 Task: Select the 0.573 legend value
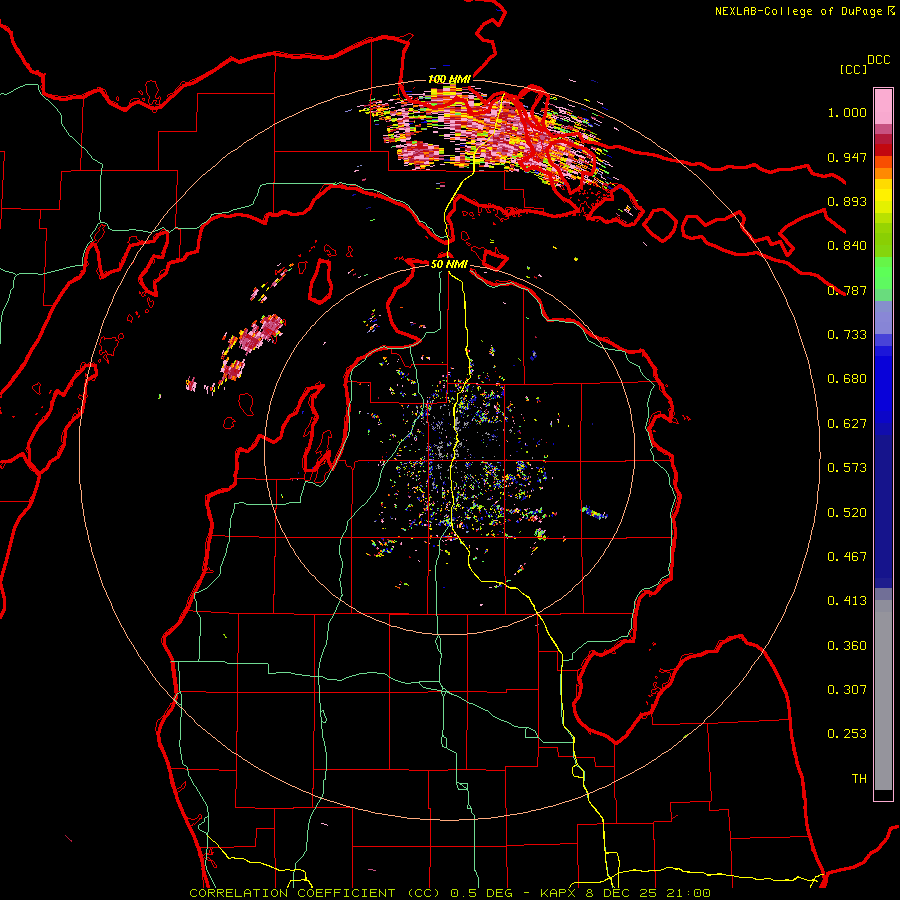(x=847, y=468)
